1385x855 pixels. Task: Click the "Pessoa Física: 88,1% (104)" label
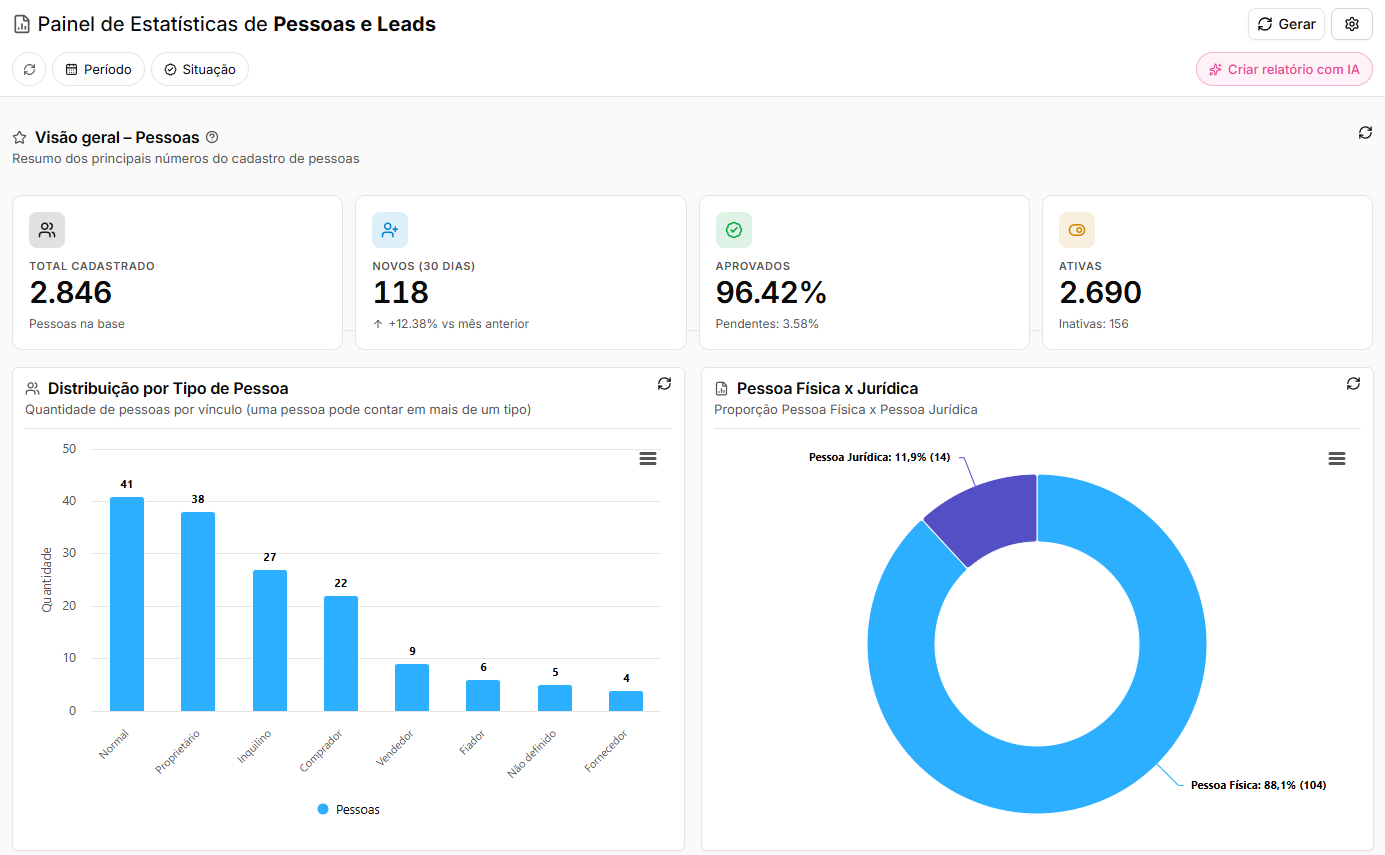tap(1259, 785)
